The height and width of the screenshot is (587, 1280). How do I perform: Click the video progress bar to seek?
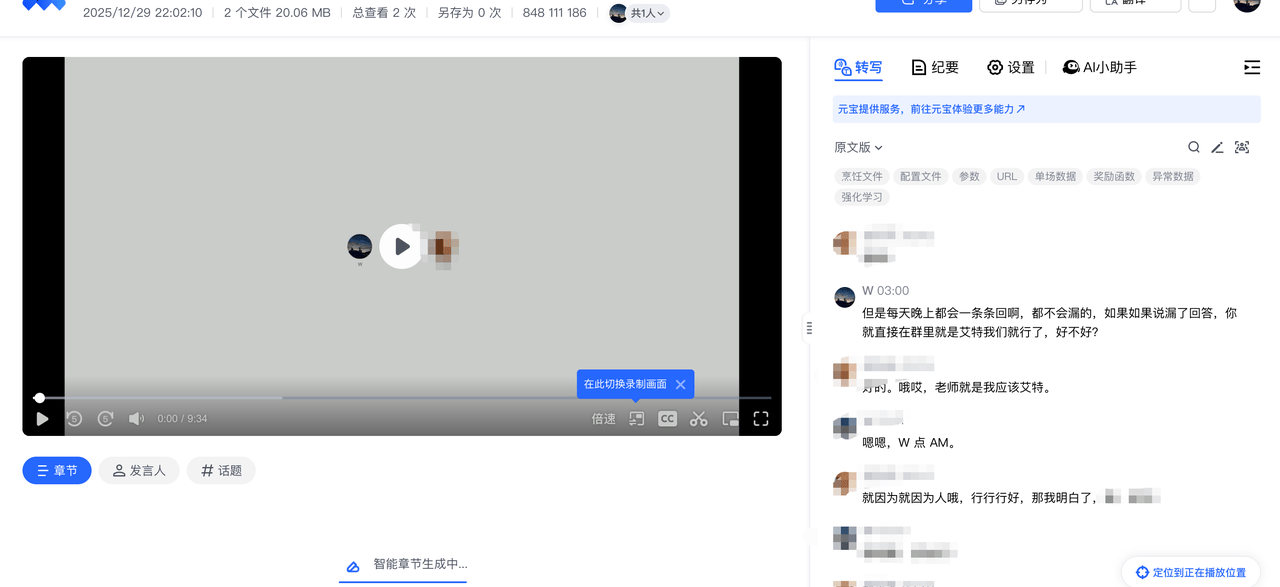[x=400, y=397]
